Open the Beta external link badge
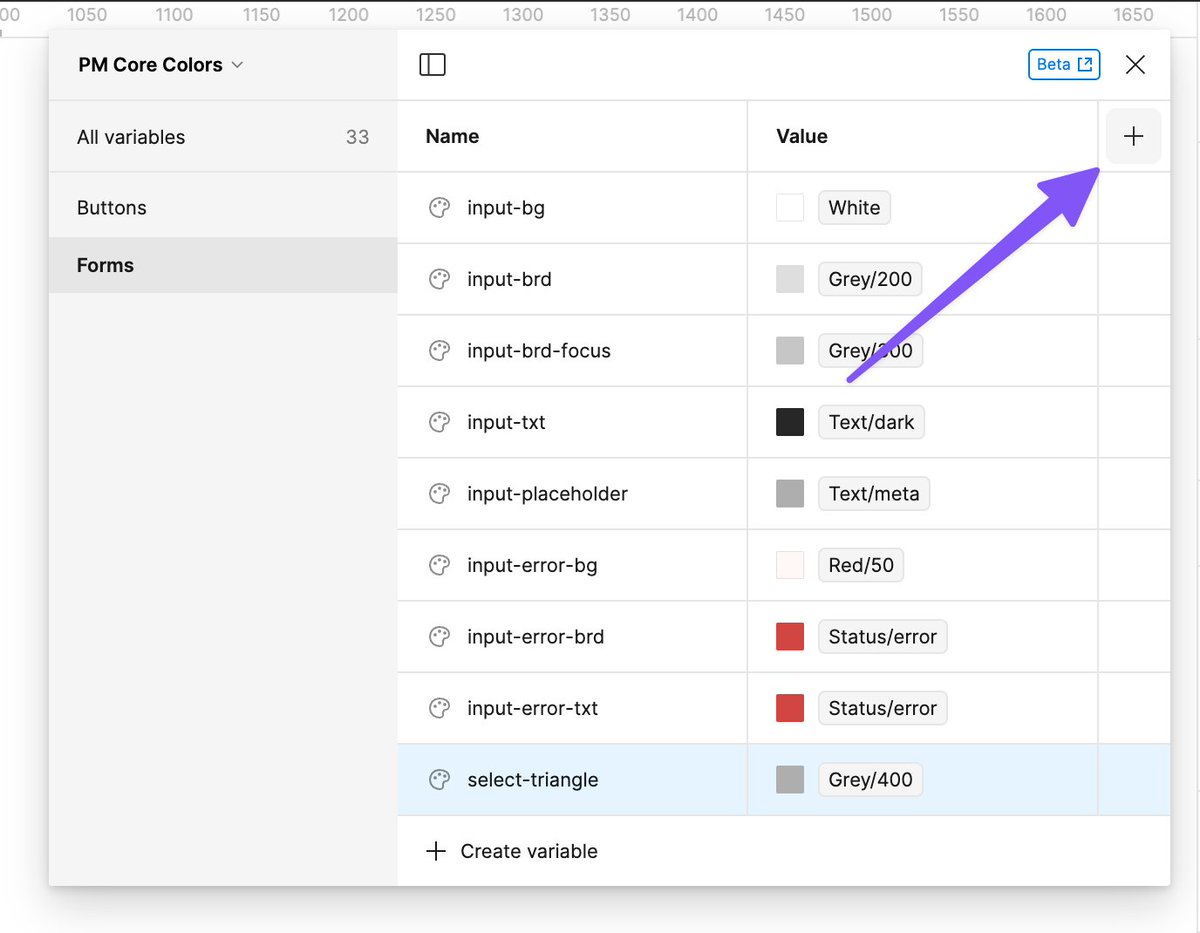This screenshot has height=933, width=1200. (x=1064, y=64)
